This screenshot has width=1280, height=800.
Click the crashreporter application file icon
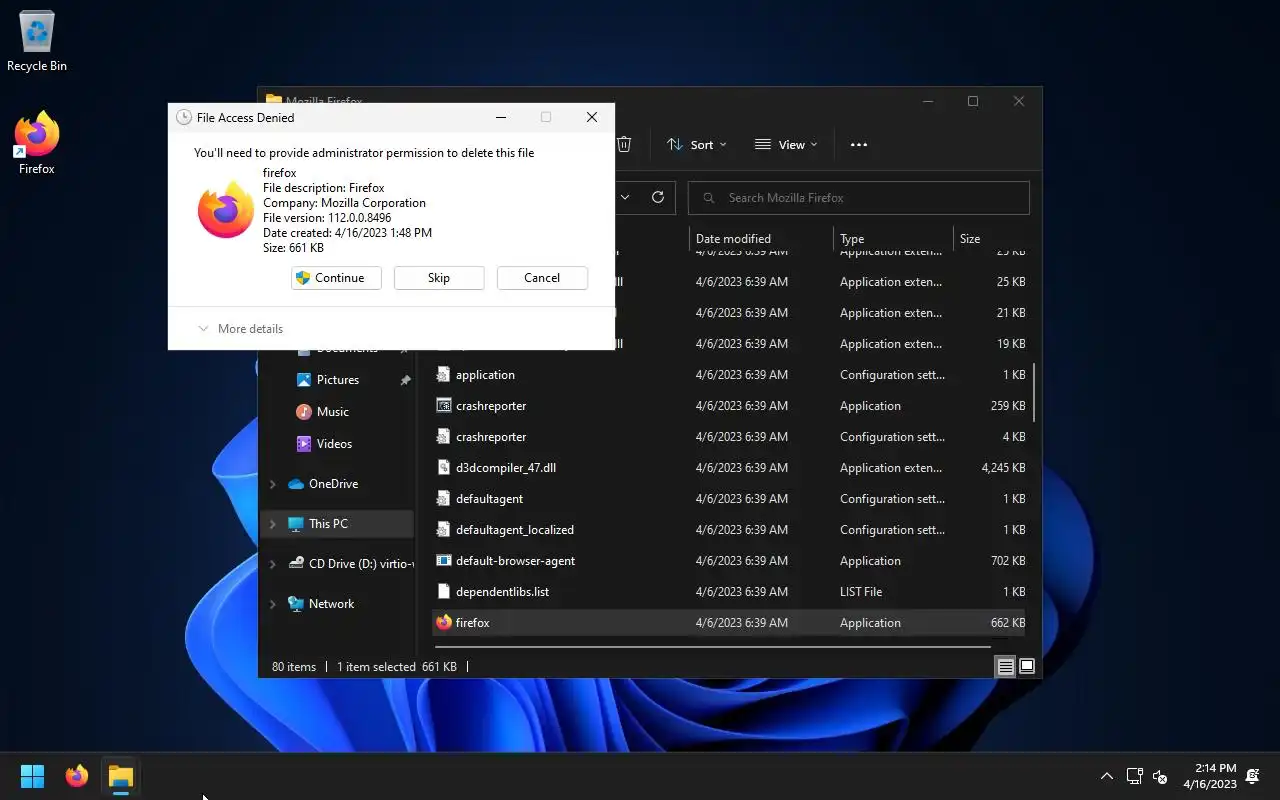[444, 405]
